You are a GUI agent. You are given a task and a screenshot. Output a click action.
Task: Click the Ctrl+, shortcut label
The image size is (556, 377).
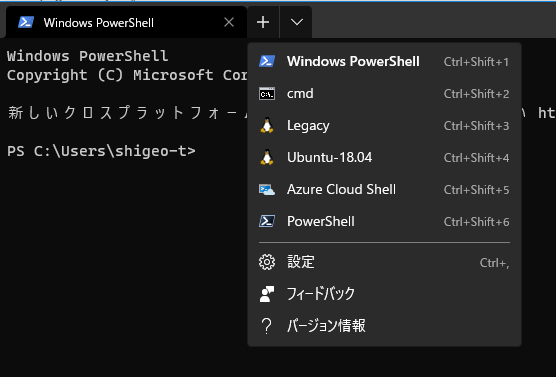[x=494, y=263]
